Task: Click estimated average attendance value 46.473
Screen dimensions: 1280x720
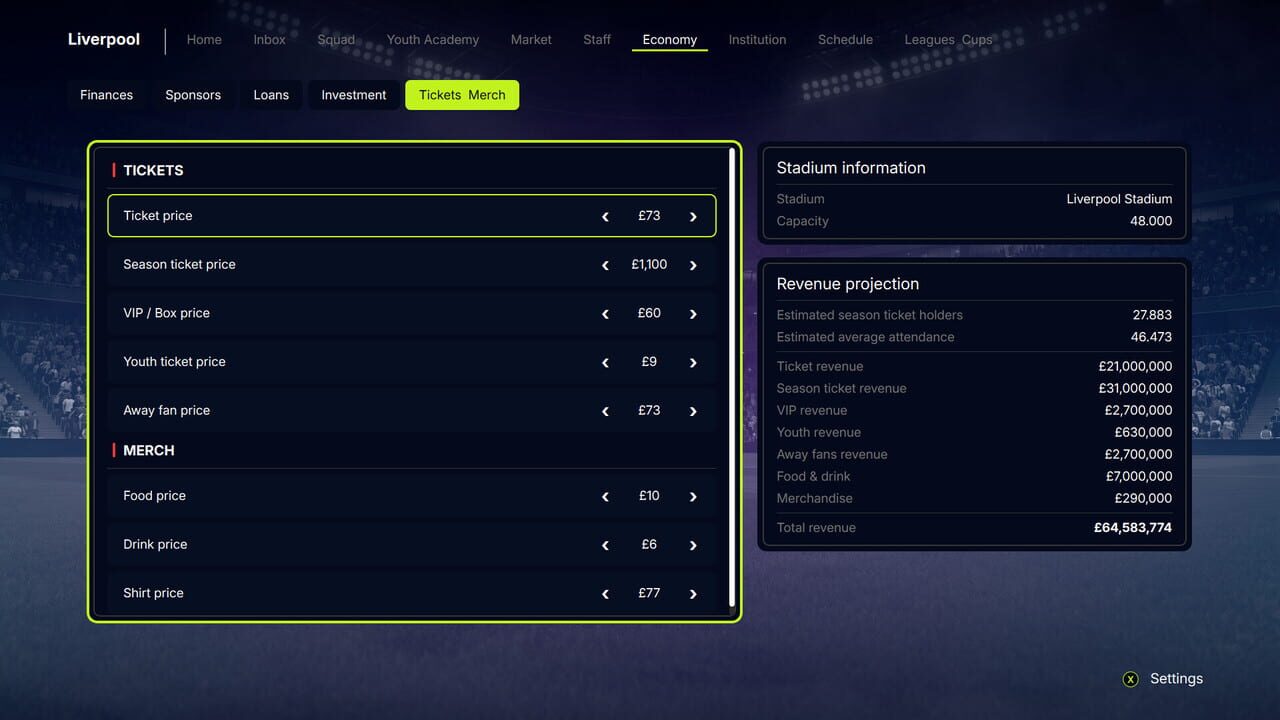Action: 1152,337
